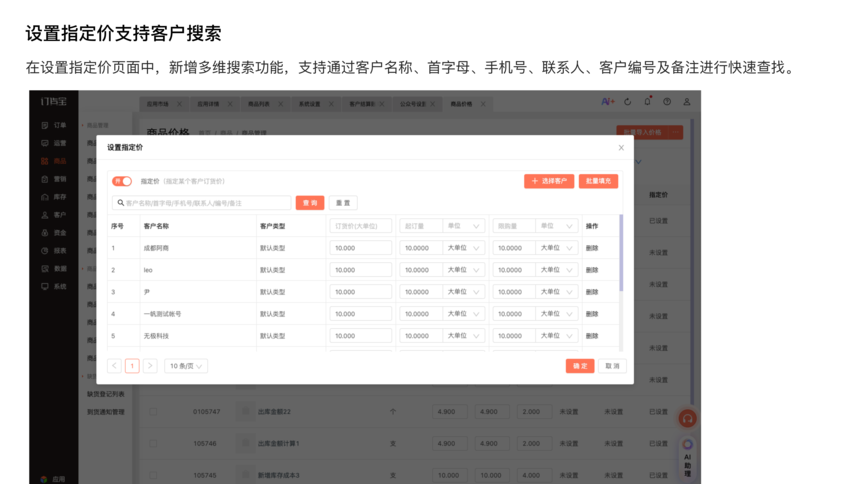Go to previous page arrow in pagination
The height and width of the screenshot is (484, 860).
tap(114, 366)
